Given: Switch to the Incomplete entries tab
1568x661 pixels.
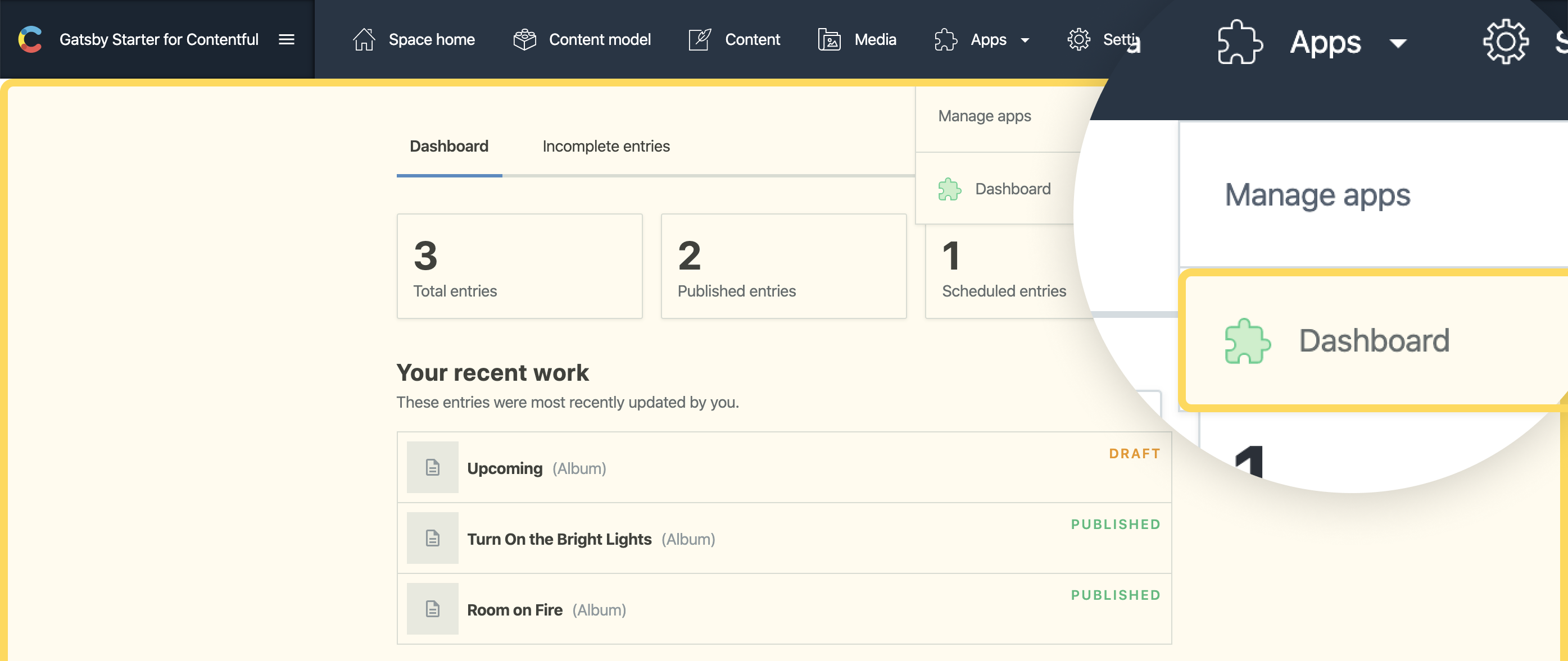Looking at the screenshot, I should [606, 147].
